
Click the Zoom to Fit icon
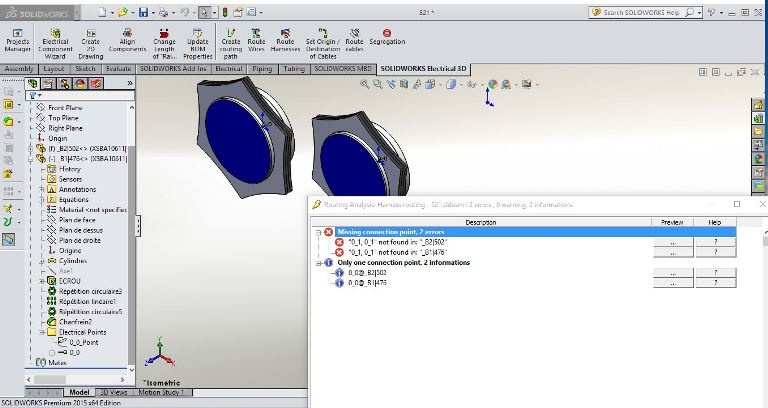364,84
